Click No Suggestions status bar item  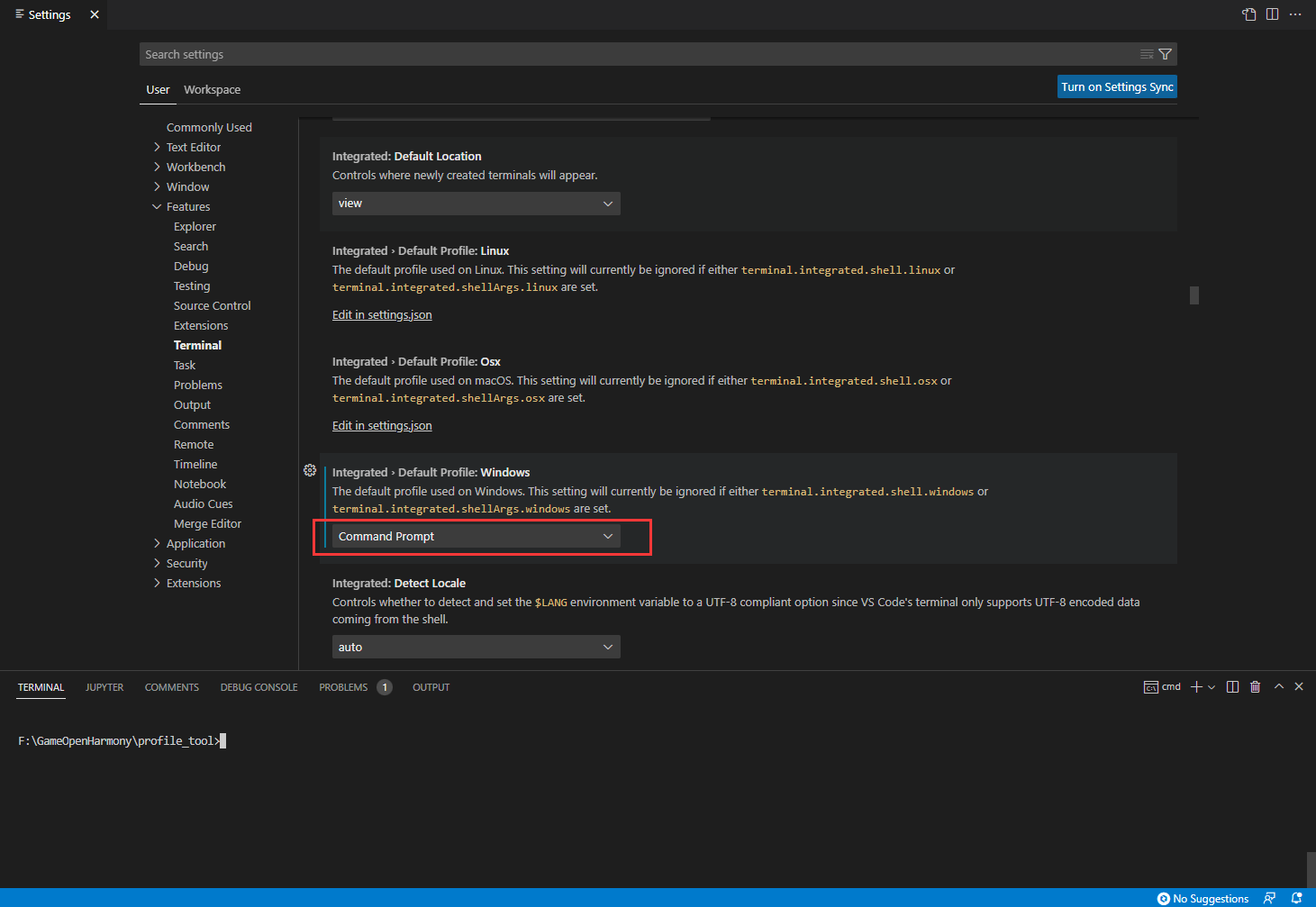pos(1203,898)
